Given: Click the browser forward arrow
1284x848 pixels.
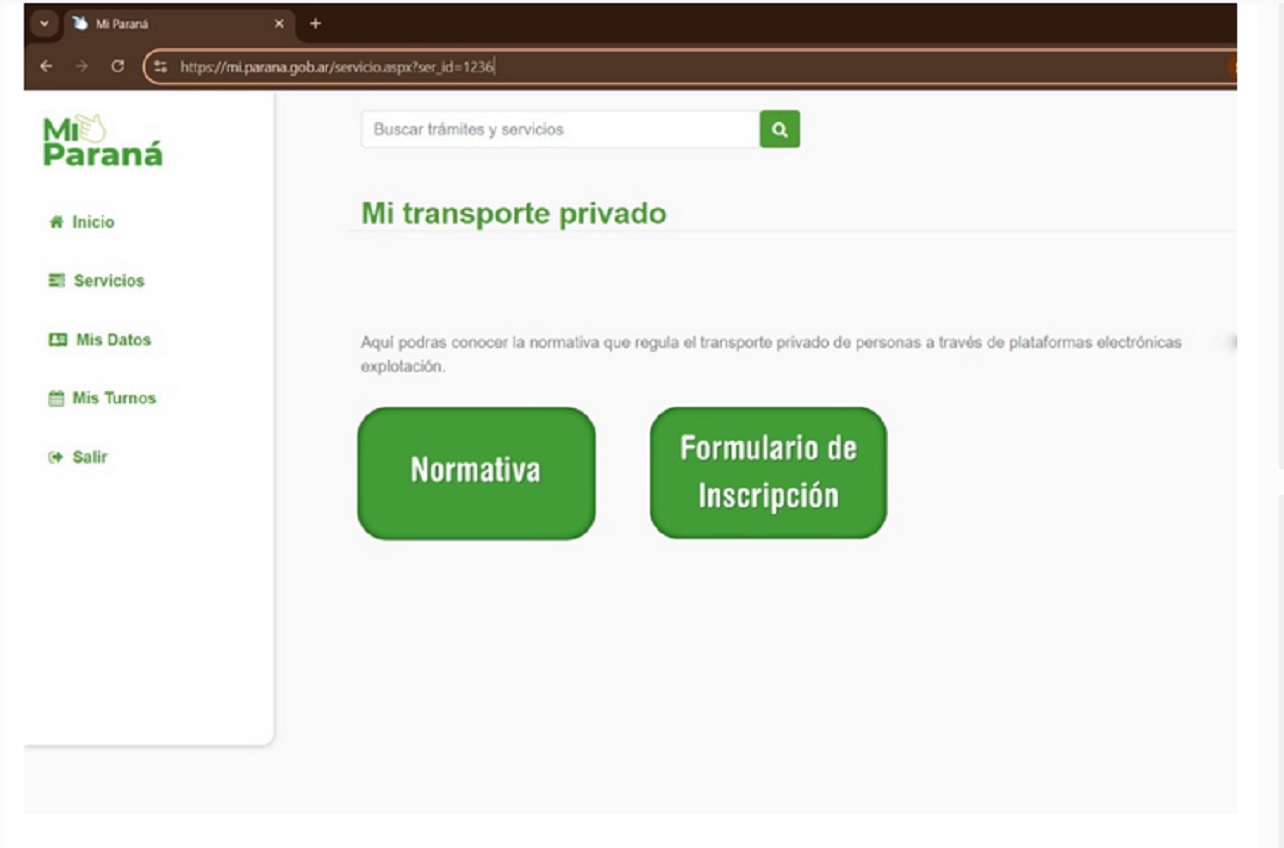Looking at the screenshot, I should [x=82, y=67].
